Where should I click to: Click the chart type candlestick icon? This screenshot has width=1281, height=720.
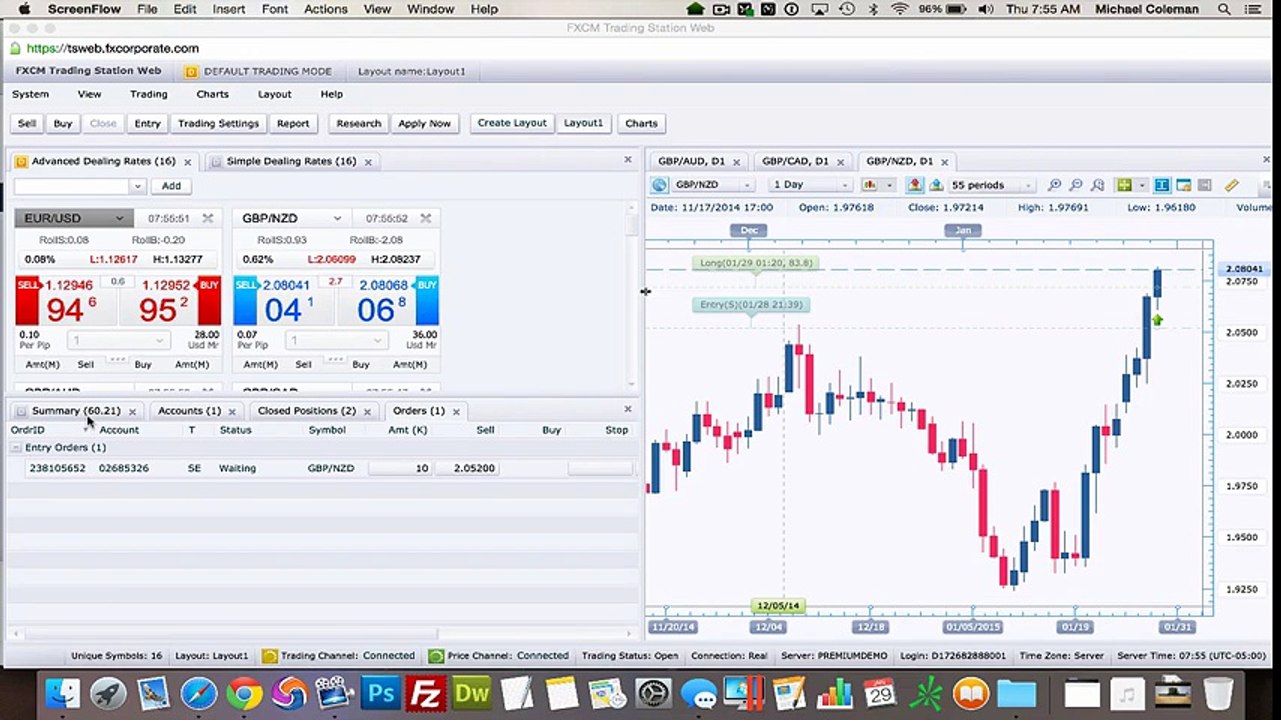869,185
